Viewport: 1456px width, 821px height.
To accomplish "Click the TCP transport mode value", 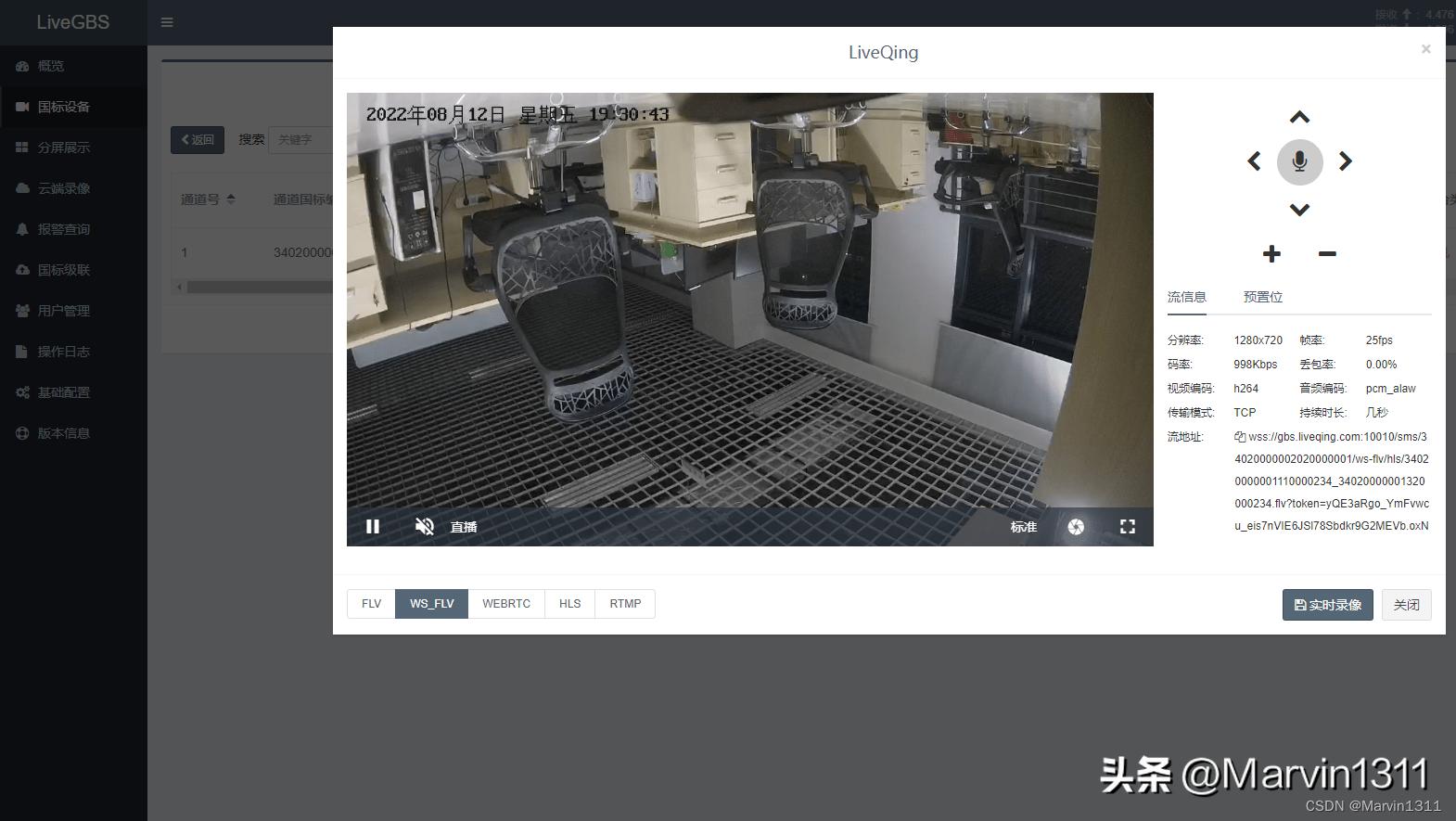I will [1245, 413].
